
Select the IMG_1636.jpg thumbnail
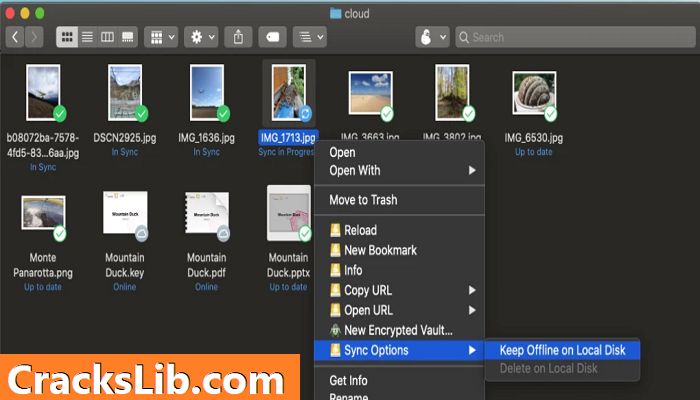tap(207, 92)
